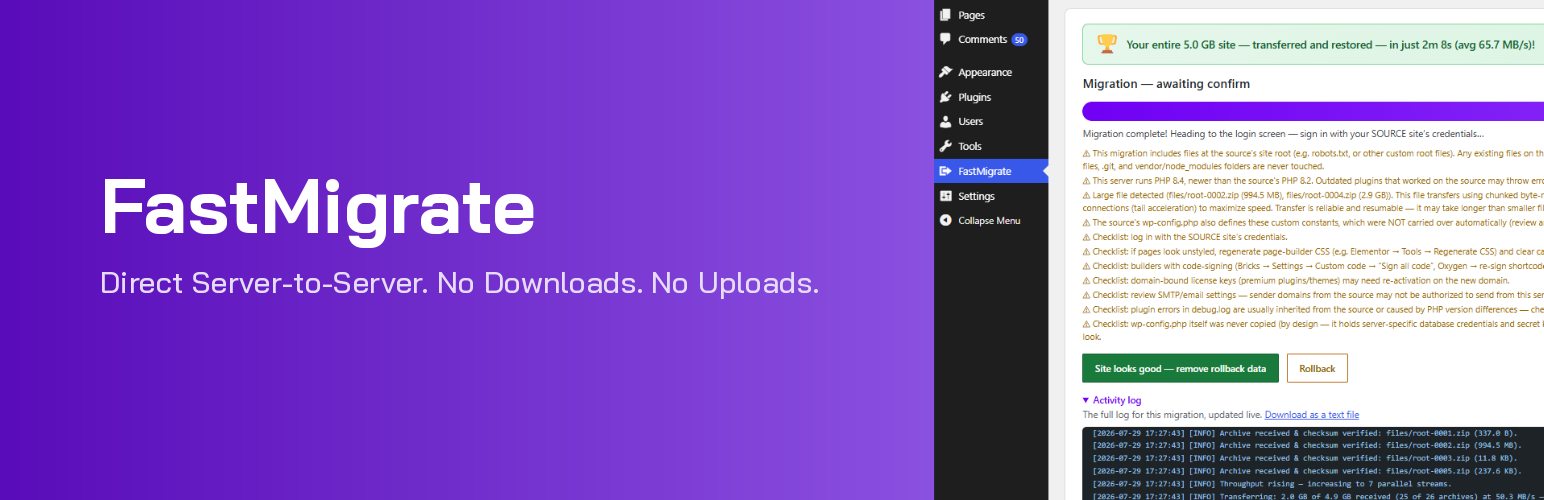1544x500 pixels.
Task: Click the log line for files/root-0002.zip
Action: pyautogui.click(x=1308, y=445)
